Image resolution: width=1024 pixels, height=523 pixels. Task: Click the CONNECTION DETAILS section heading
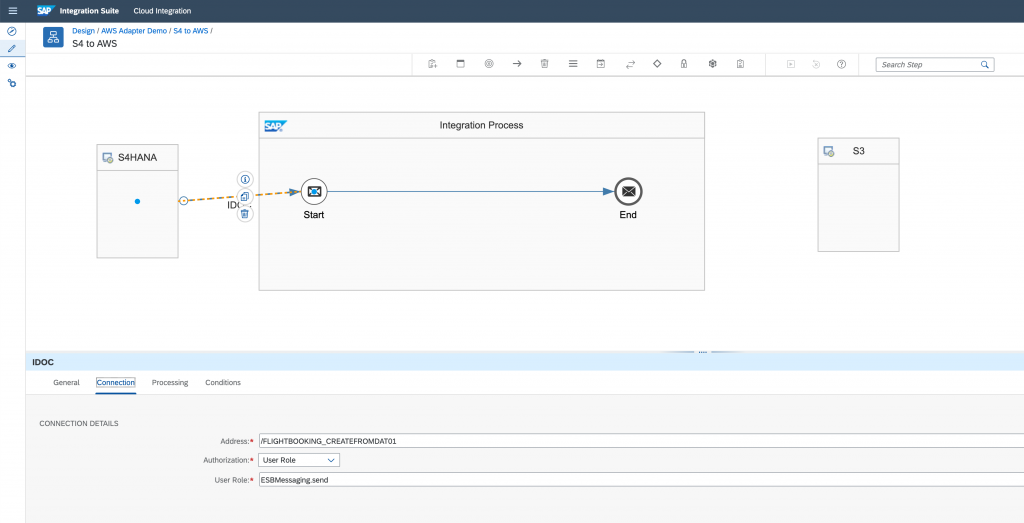79,424
